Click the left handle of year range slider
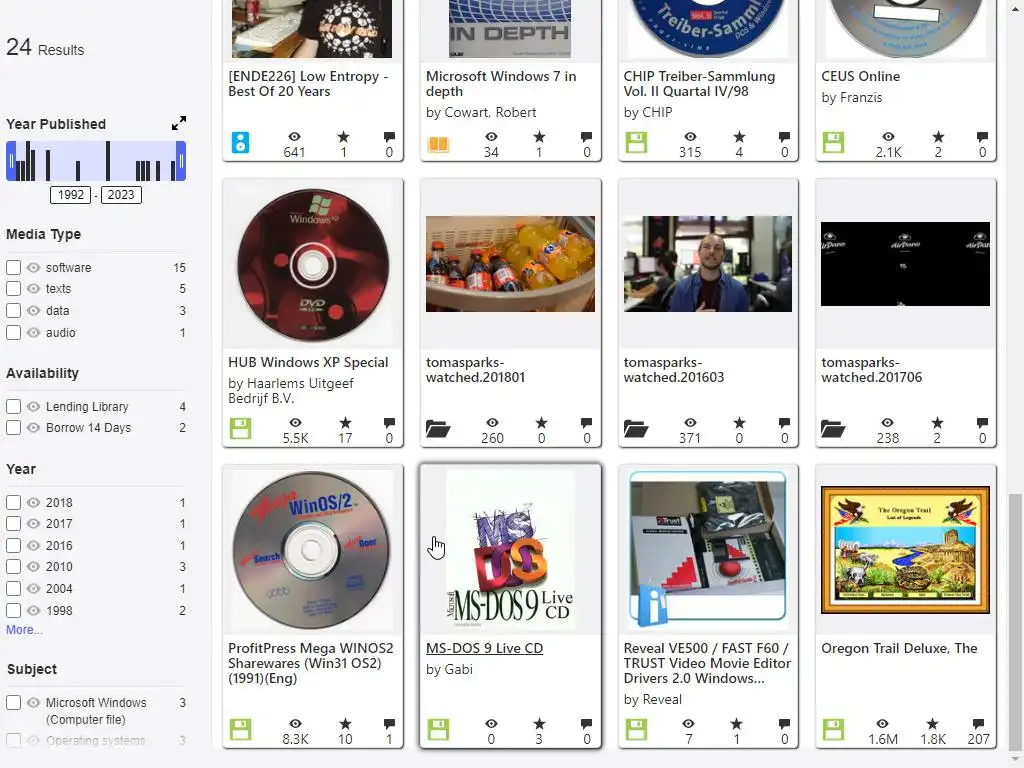The height and width of the screenshot is (768, 1024). click(x=10, y=161)
